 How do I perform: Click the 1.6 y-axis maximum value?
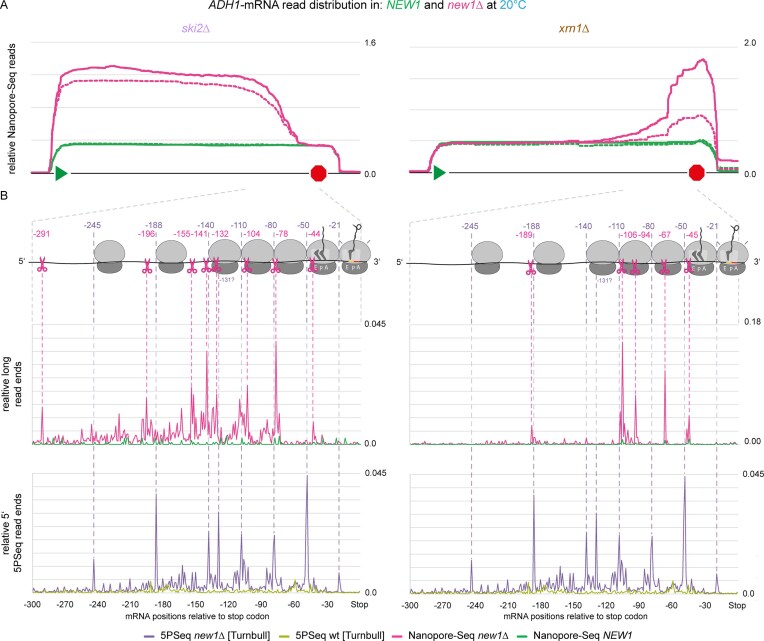[370, 43]
